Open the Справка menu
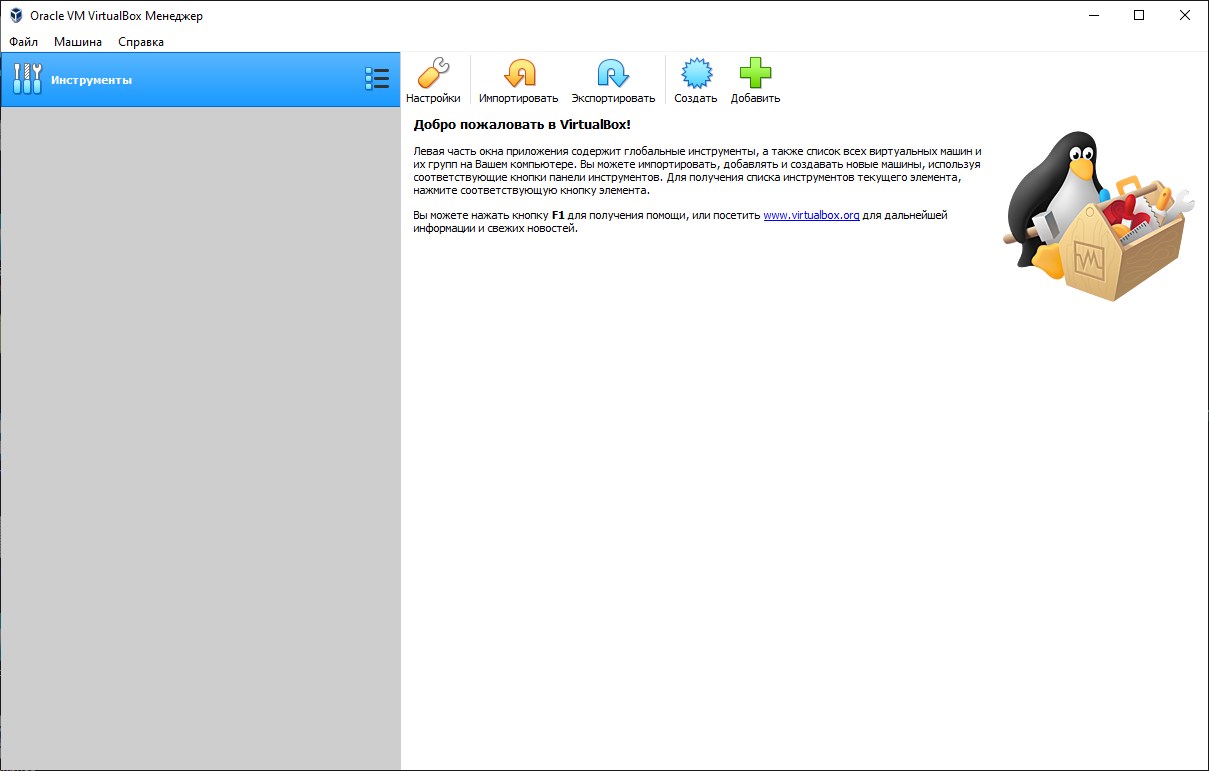This screenshot has height=771, width=1209. (x=141, y=42)
